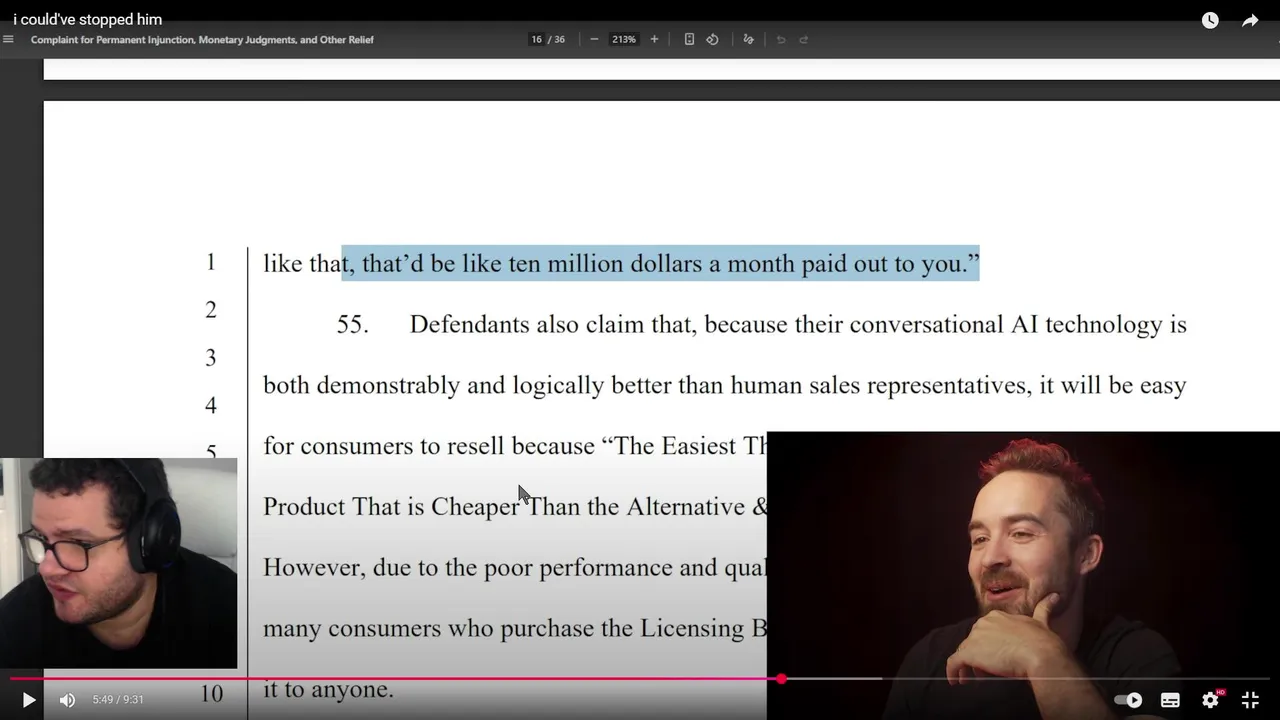
Task: Redo the PDF annotation
Action: (803, 39)
